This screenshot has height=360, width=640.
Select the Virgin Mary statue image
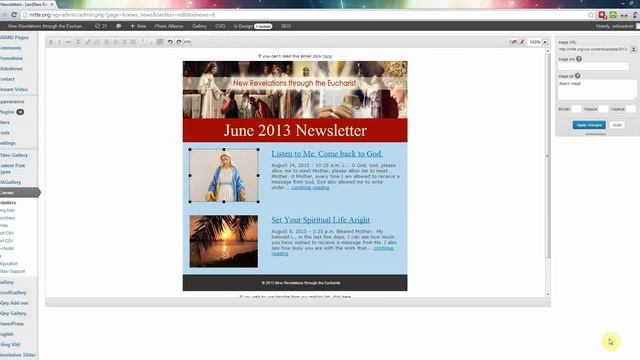point(224,176)
